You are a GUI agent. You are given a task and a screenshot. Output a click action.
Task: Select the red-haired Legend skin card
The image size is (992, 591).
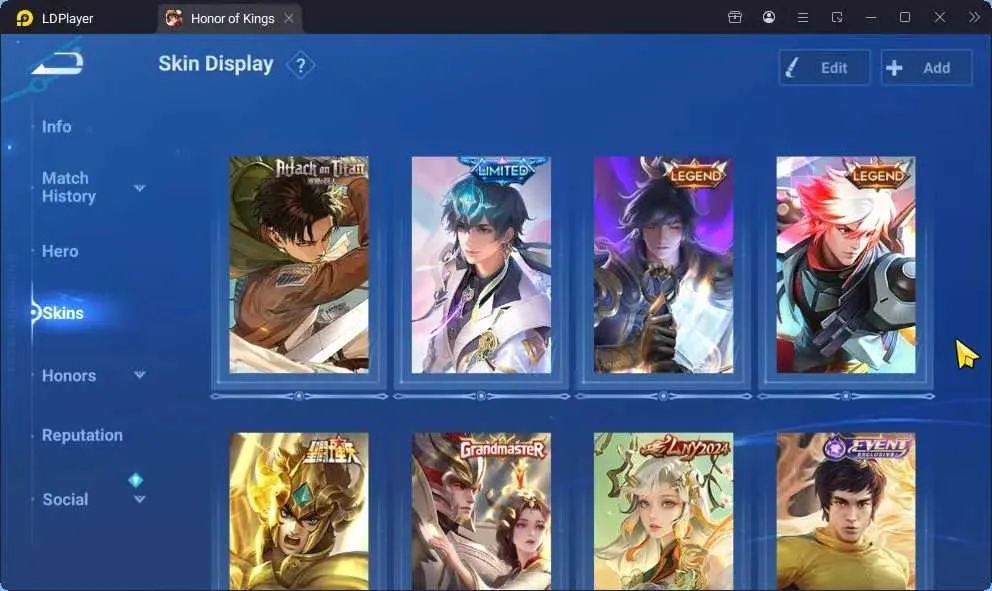coord(846,264)
